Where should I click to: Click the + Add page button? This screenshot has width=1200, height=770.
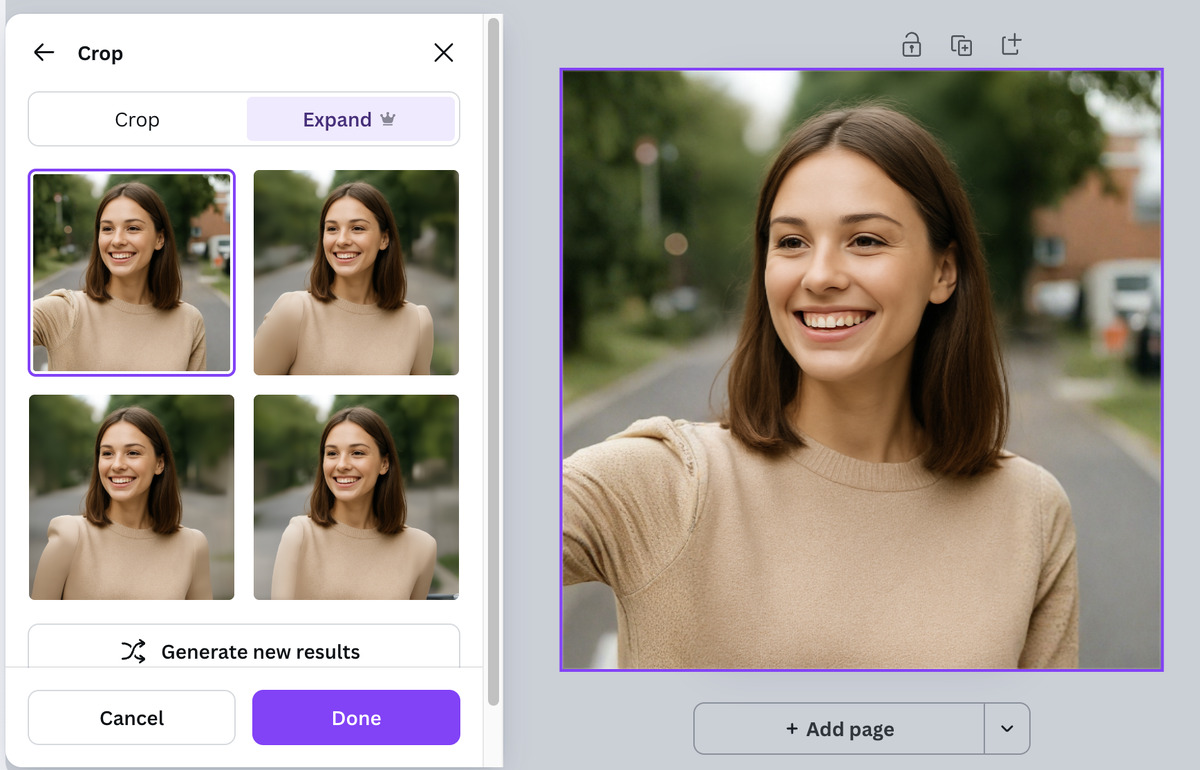tap(839, 729)
